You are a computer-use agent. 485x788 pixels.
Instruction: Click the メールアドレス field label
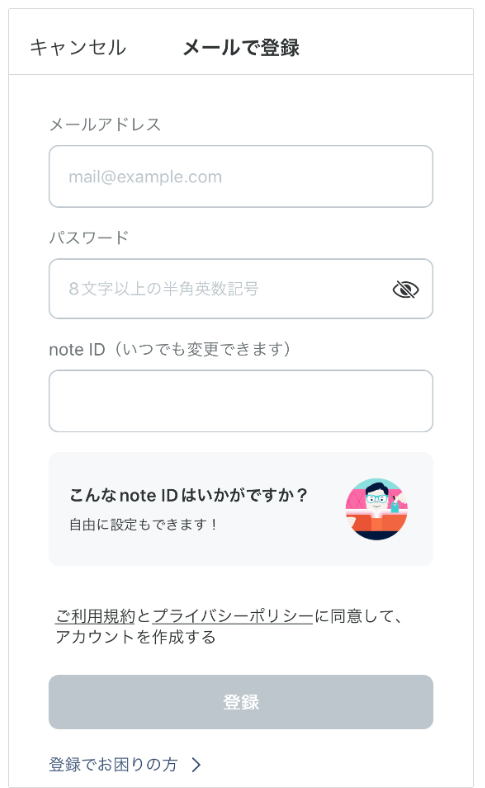[105, 124]
